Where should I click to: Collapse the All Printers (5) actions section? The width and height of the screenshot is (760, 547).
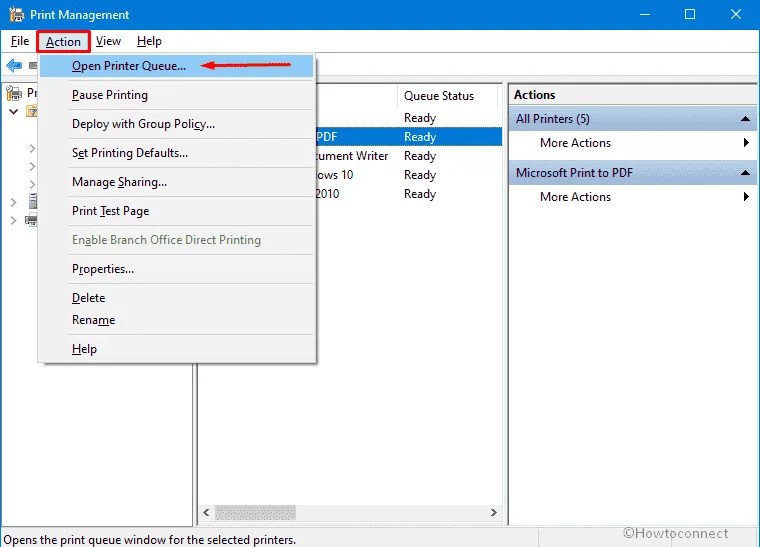tap(745, 119)
